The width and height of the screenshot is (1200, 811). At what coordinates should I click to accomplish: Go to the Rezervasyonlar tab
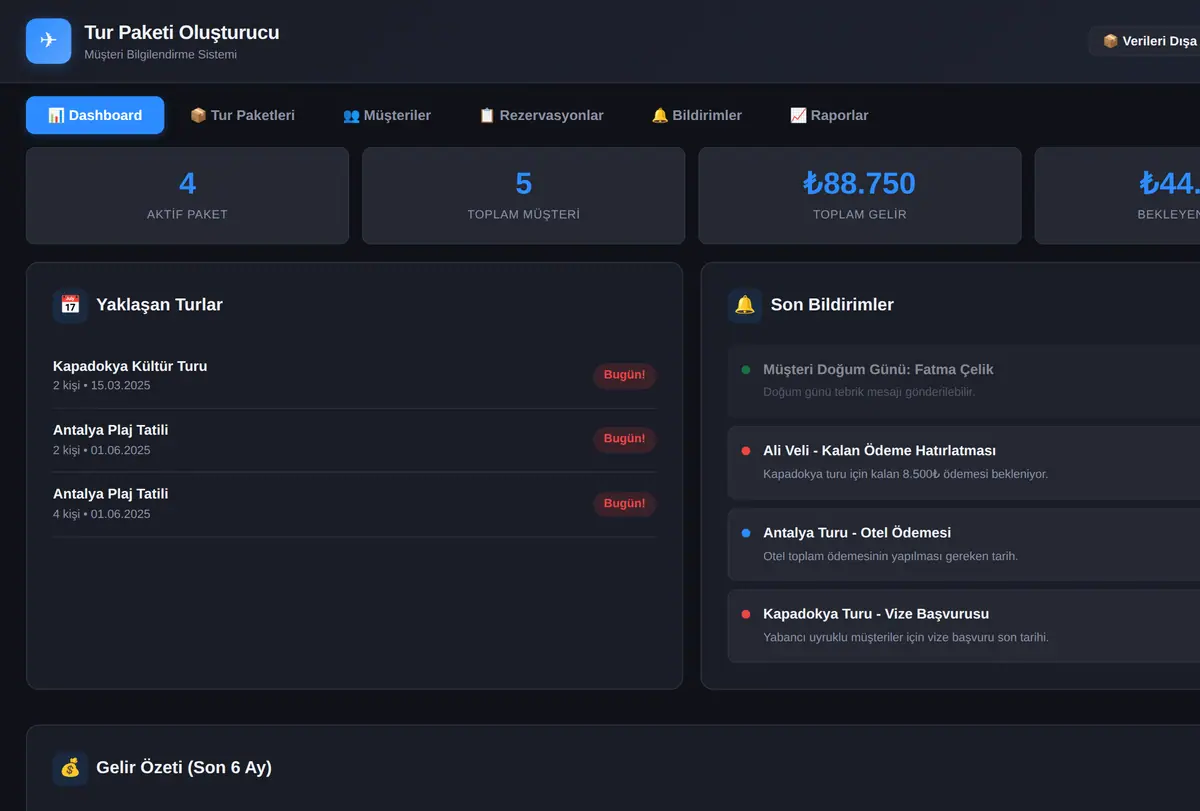point(541,115)
